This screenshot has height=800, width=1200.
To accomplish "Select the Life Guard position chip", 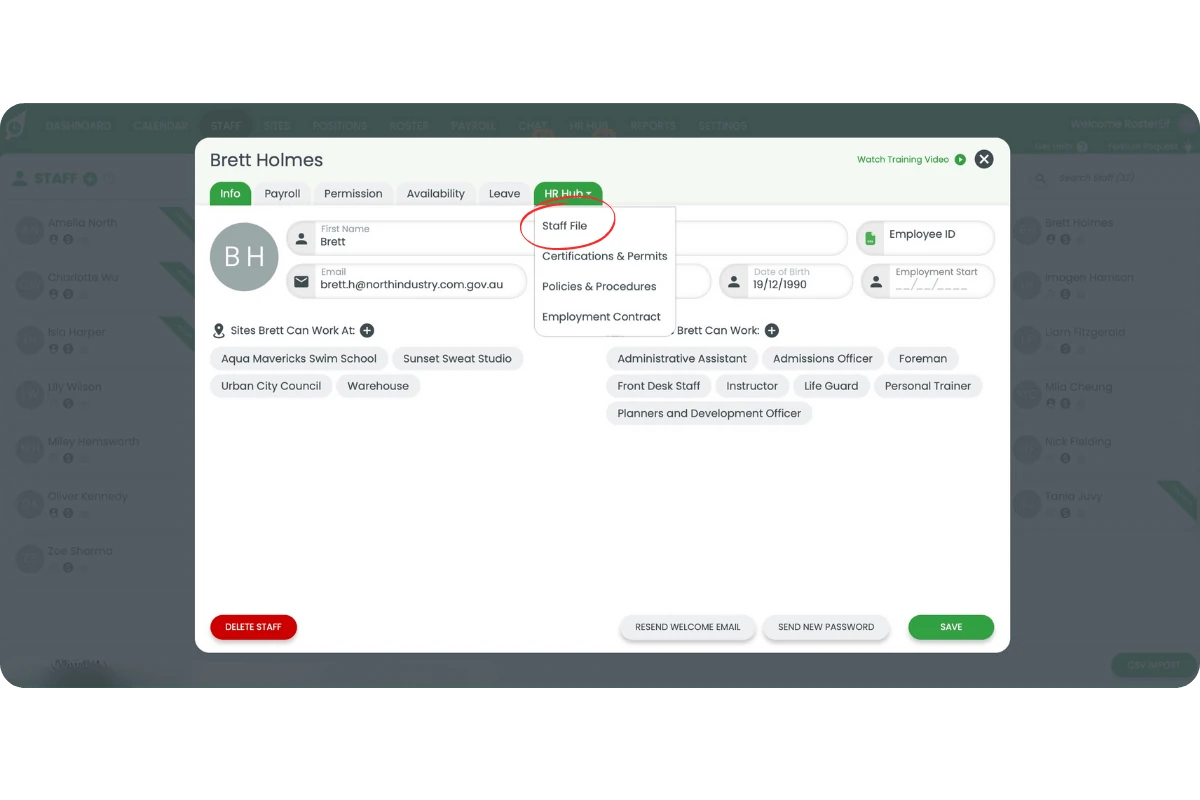I will click(831, 386).
